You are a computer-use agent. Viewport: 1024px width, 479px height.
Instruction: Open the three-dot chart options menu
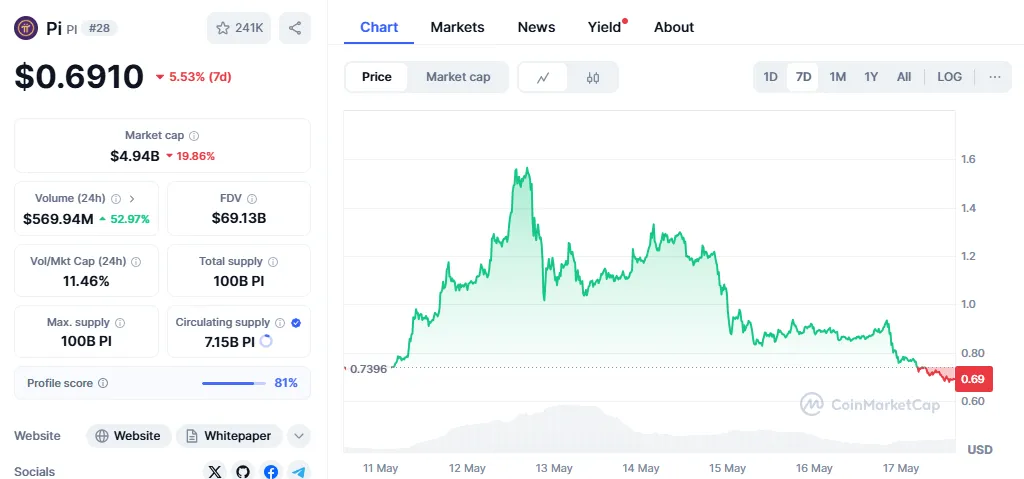(994, 77)
